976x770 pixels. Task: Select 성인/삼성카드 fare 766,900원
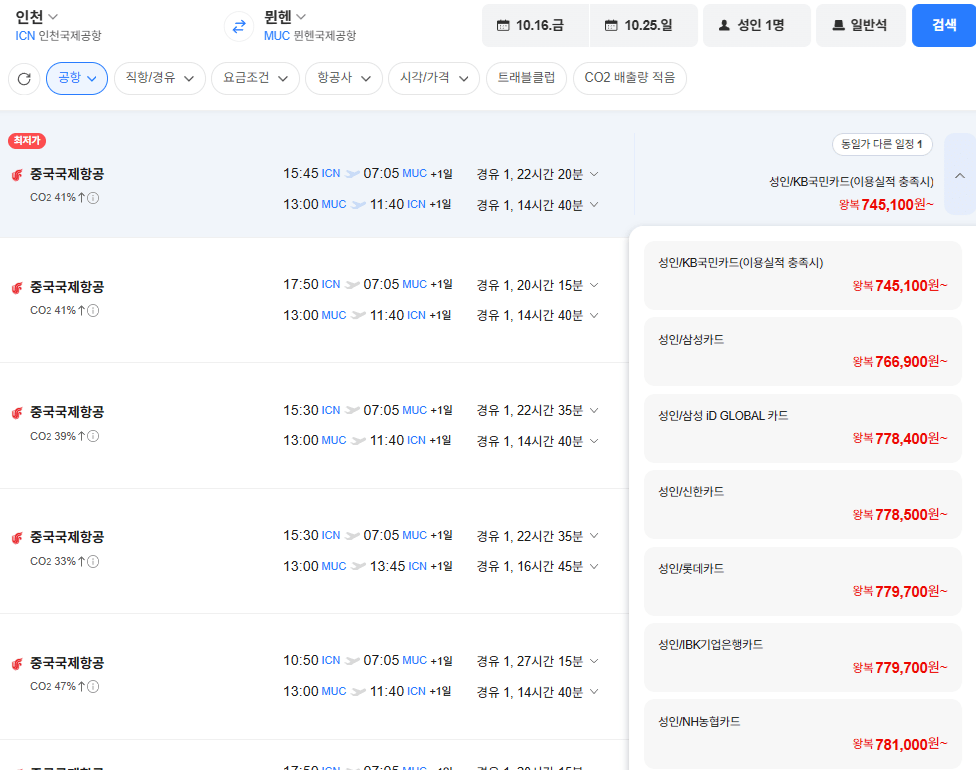pyautogui.click(x=803, y=352)
